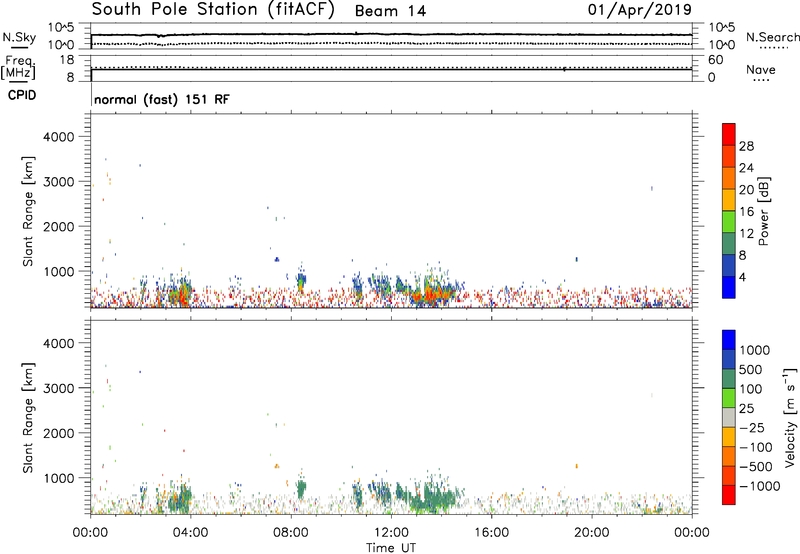Click the '−1000' label on Velocity colorbar
The width and height of the screenshot is (800, 554).
[x=760, y=486]
